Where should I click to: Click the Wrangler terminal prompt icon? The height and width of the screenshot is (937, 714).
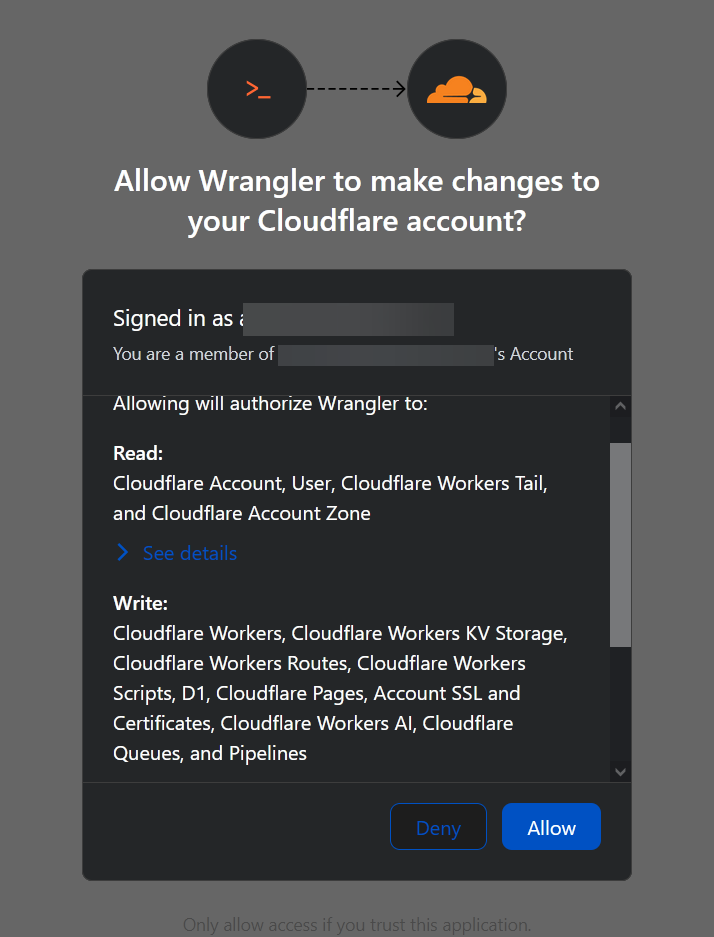257,89
